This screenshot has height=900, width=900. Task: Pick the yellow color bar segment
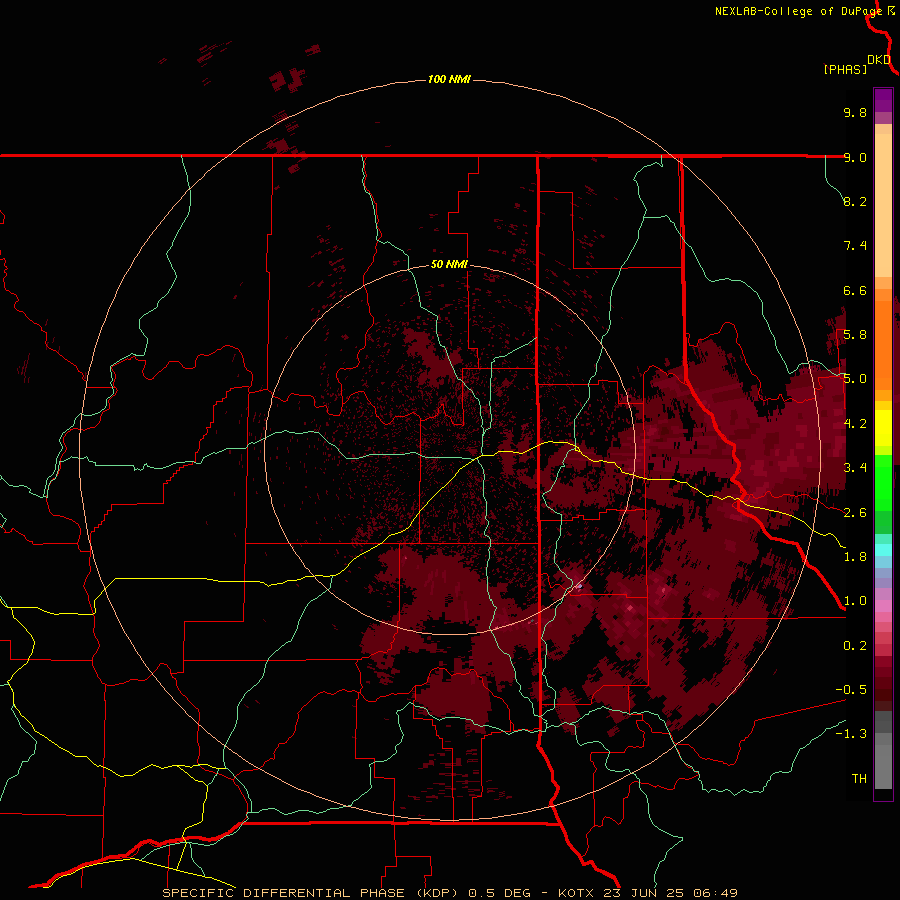click(x=883, y=428)
